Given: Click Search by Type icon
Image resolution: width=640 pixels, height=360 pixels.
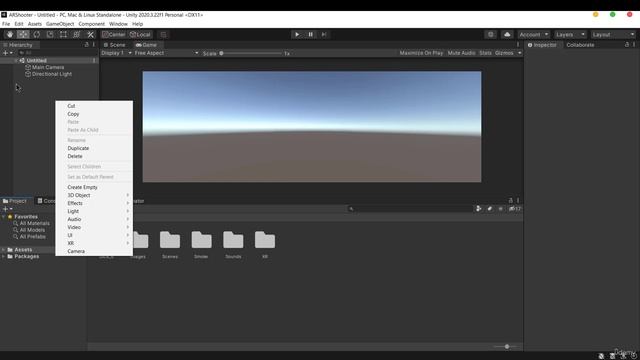Looking at the screenshot, I should click(x=478, y=209).
